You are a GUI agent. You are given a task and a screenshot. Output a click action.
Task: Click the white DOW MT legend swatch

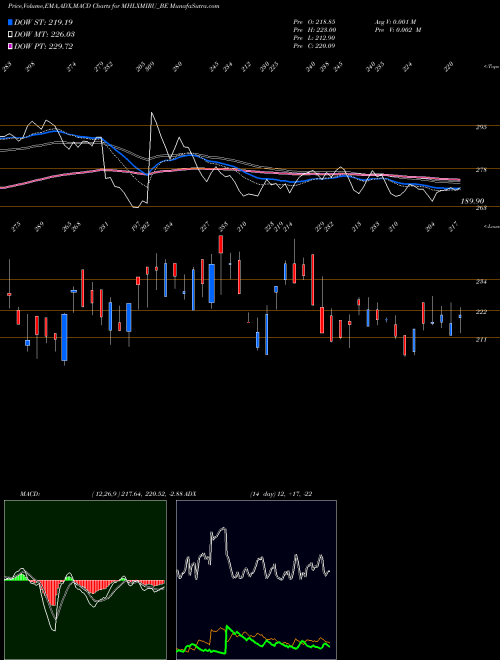click(10, 34)
